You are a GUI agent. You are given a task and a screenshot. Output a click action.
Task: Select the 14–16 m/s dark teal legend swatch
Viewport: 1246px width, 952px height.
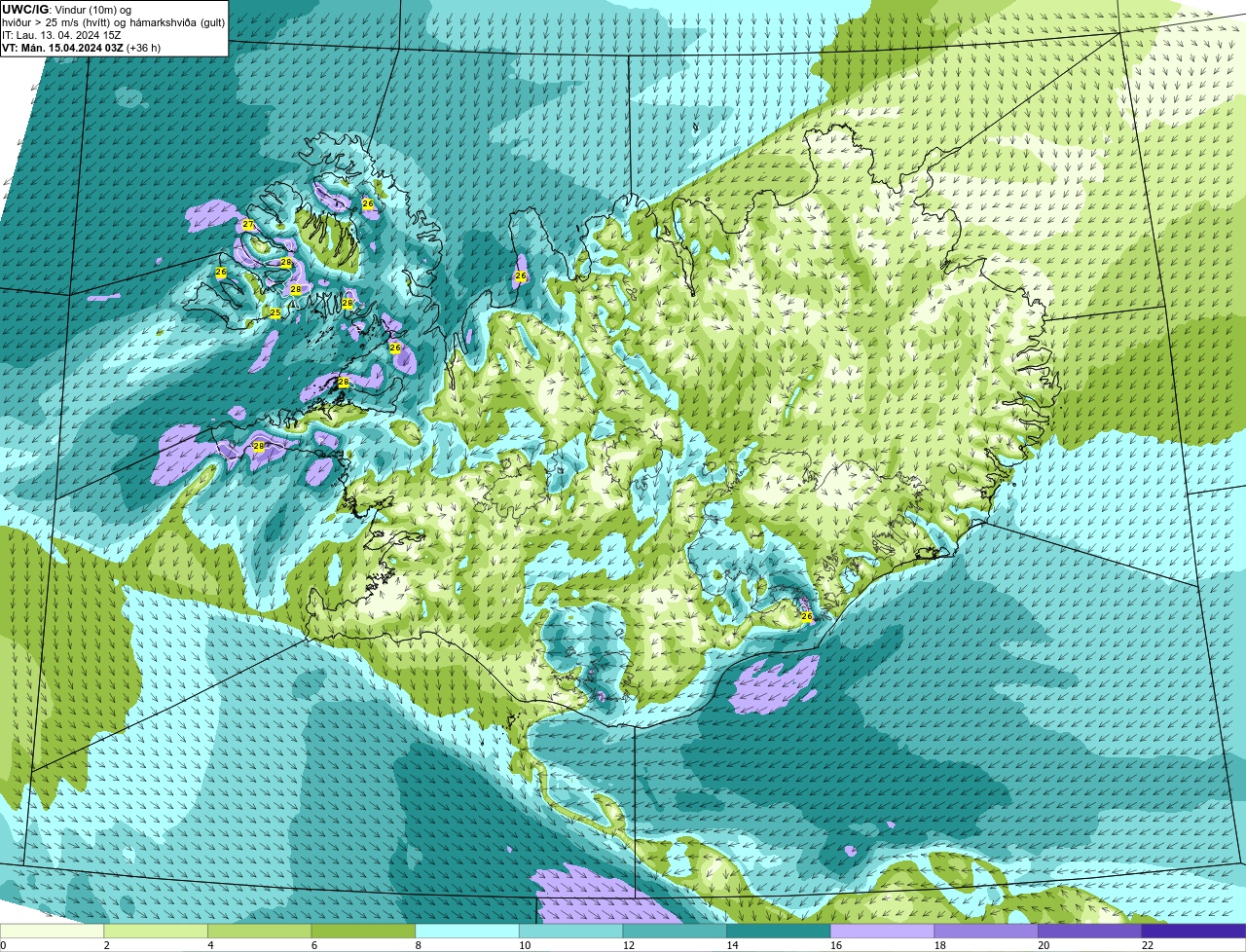click(779, 932)
